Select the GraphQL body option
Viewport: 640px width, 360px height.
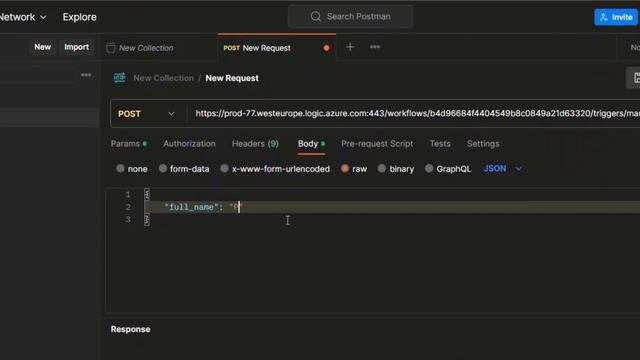click(x=448, y=169)
